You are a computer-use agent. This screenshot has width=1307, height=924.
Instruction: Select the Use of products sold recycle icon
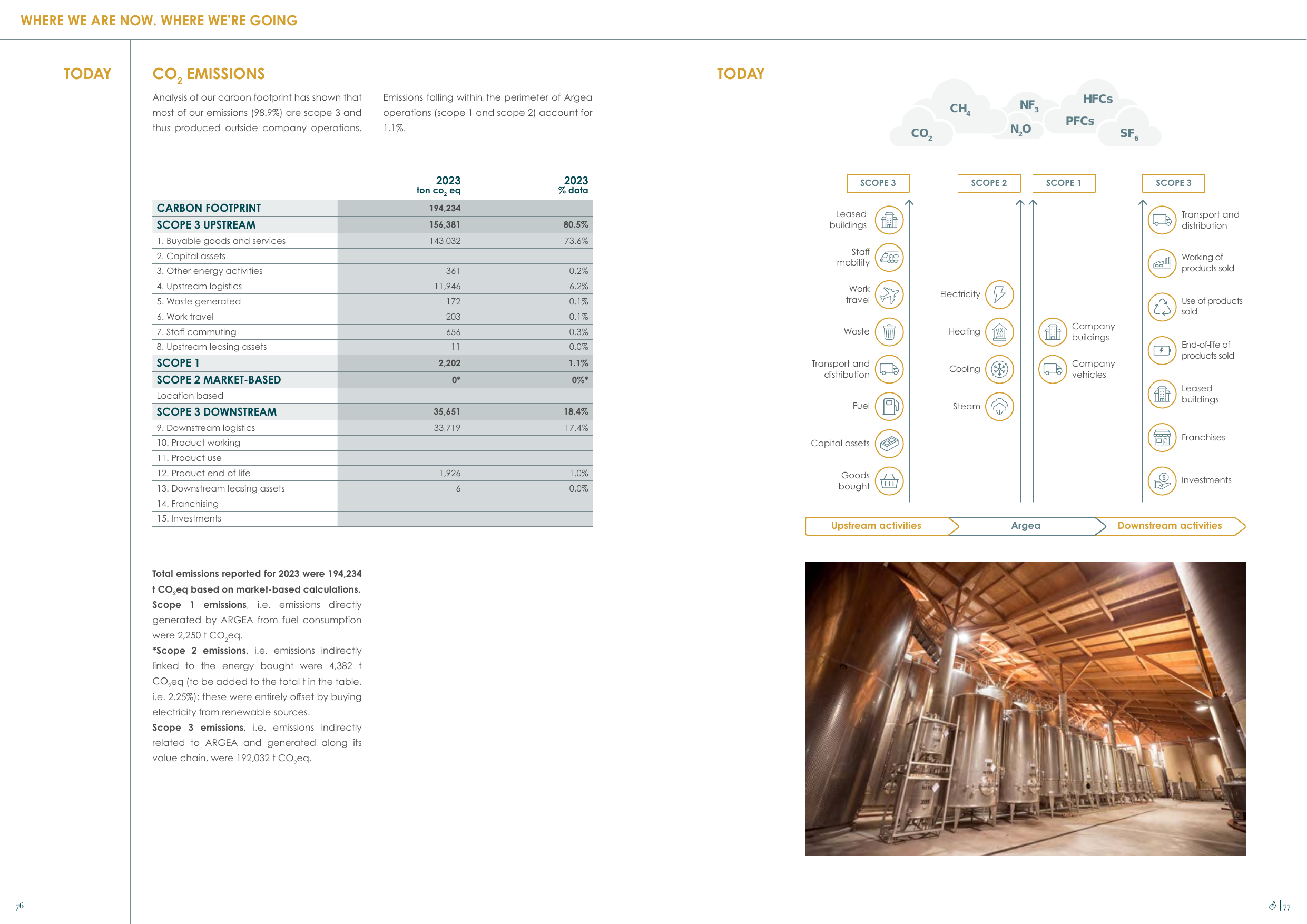point(1162,307)
